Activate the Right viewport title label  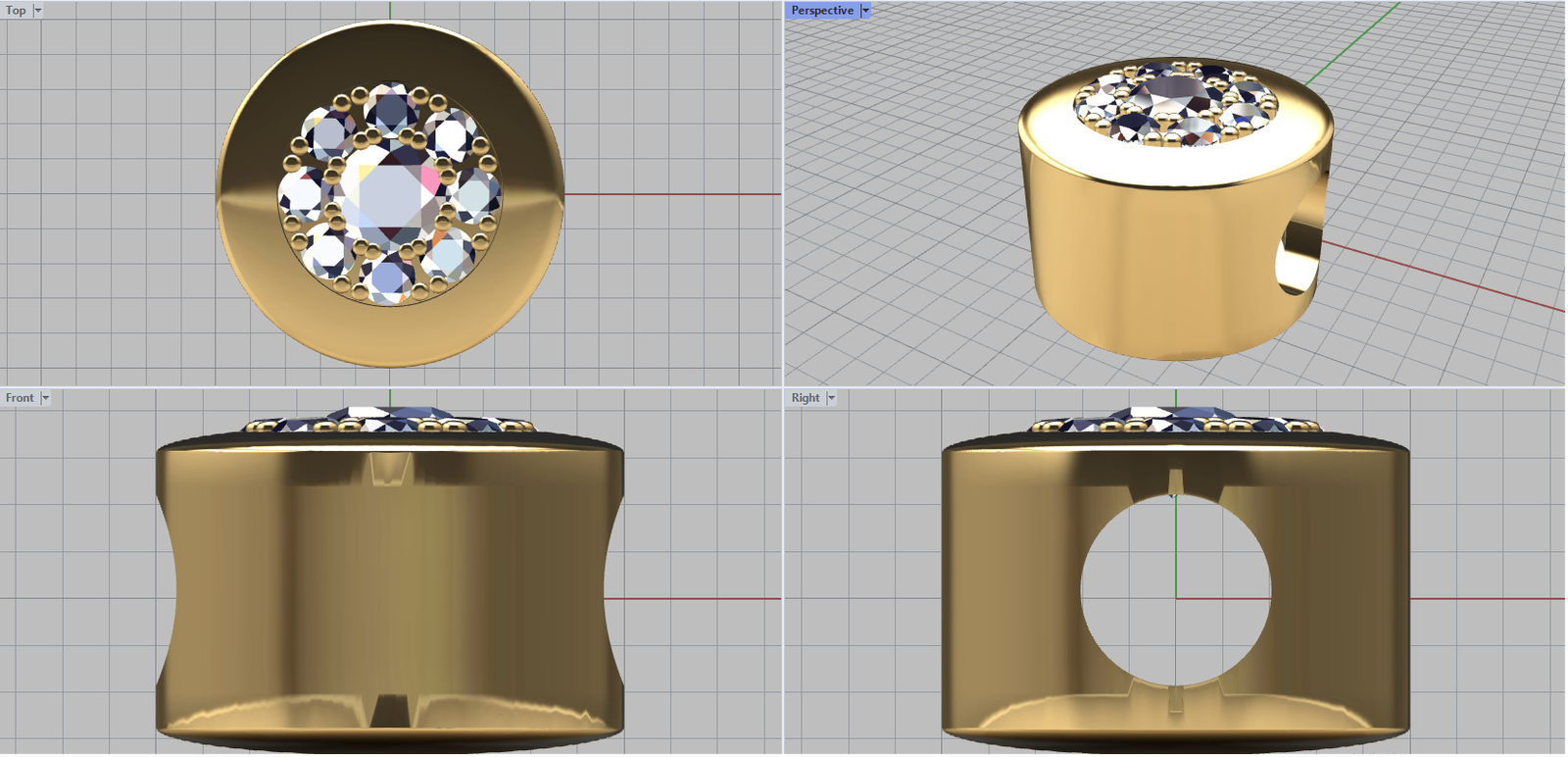point(806,398)
